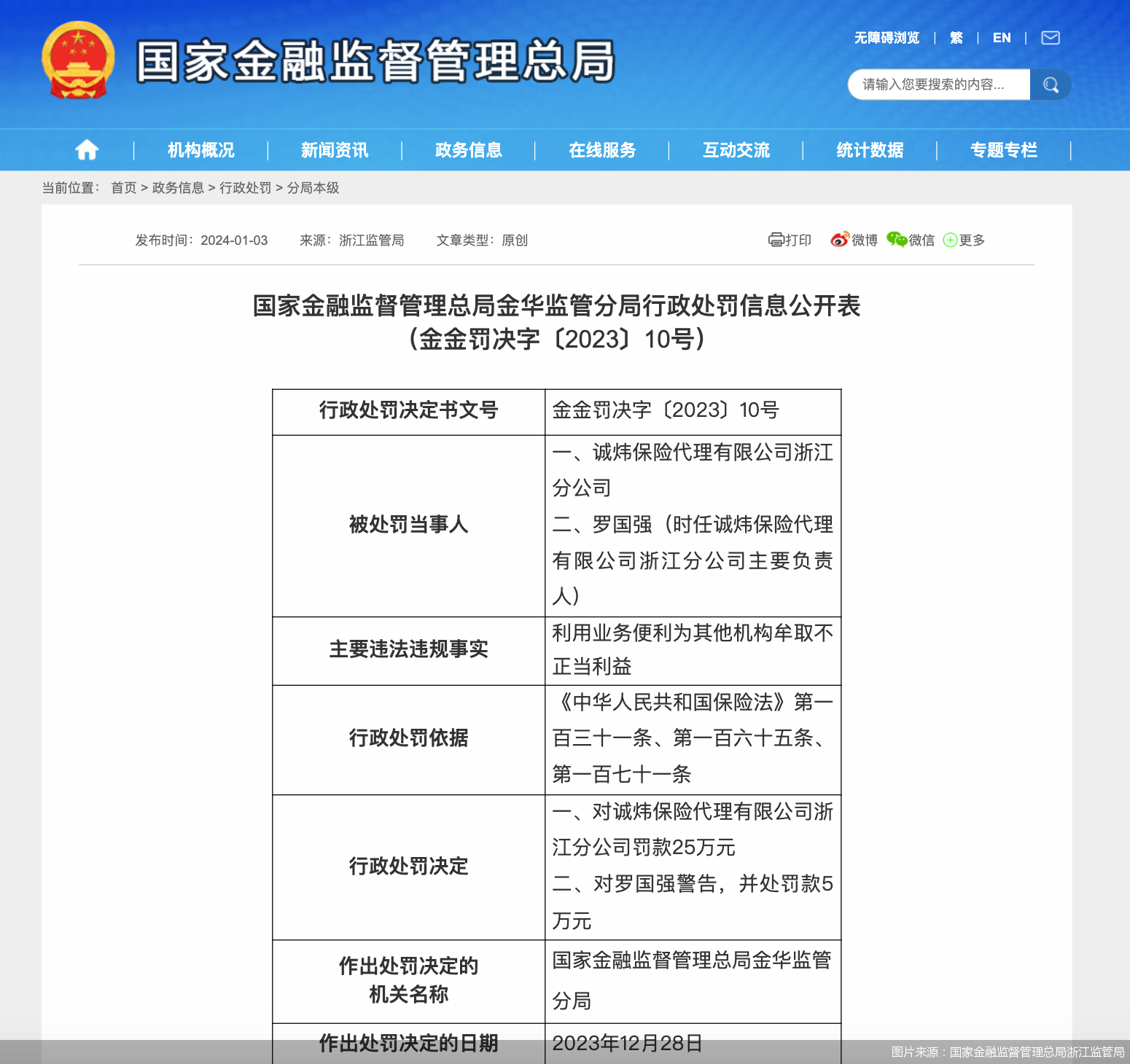Click the 打印 text label

click(798, 240)
